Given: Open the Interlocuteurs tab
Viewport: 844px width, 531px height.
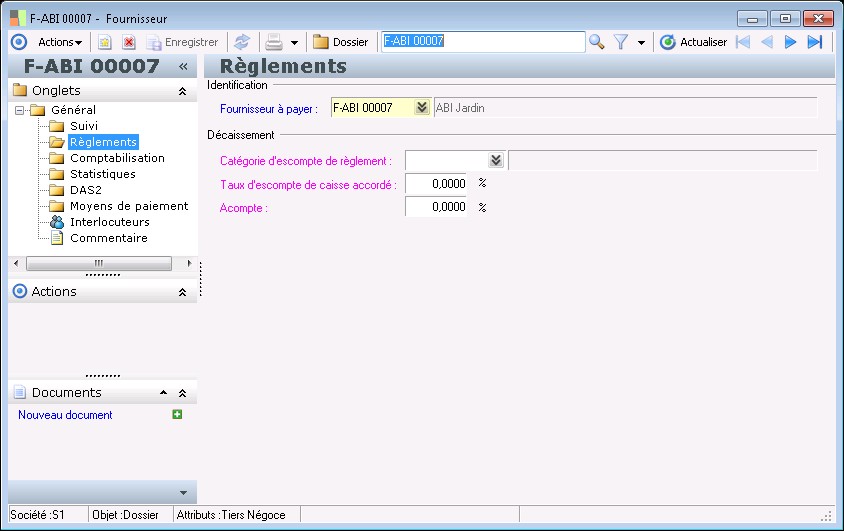Looking at the screenshot, I should (x=109, y=222).
